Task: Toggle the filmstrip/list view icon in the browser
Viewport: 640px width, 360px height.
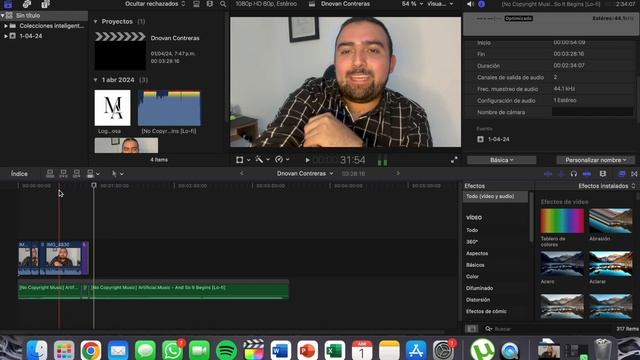Action: coord(196,4)
